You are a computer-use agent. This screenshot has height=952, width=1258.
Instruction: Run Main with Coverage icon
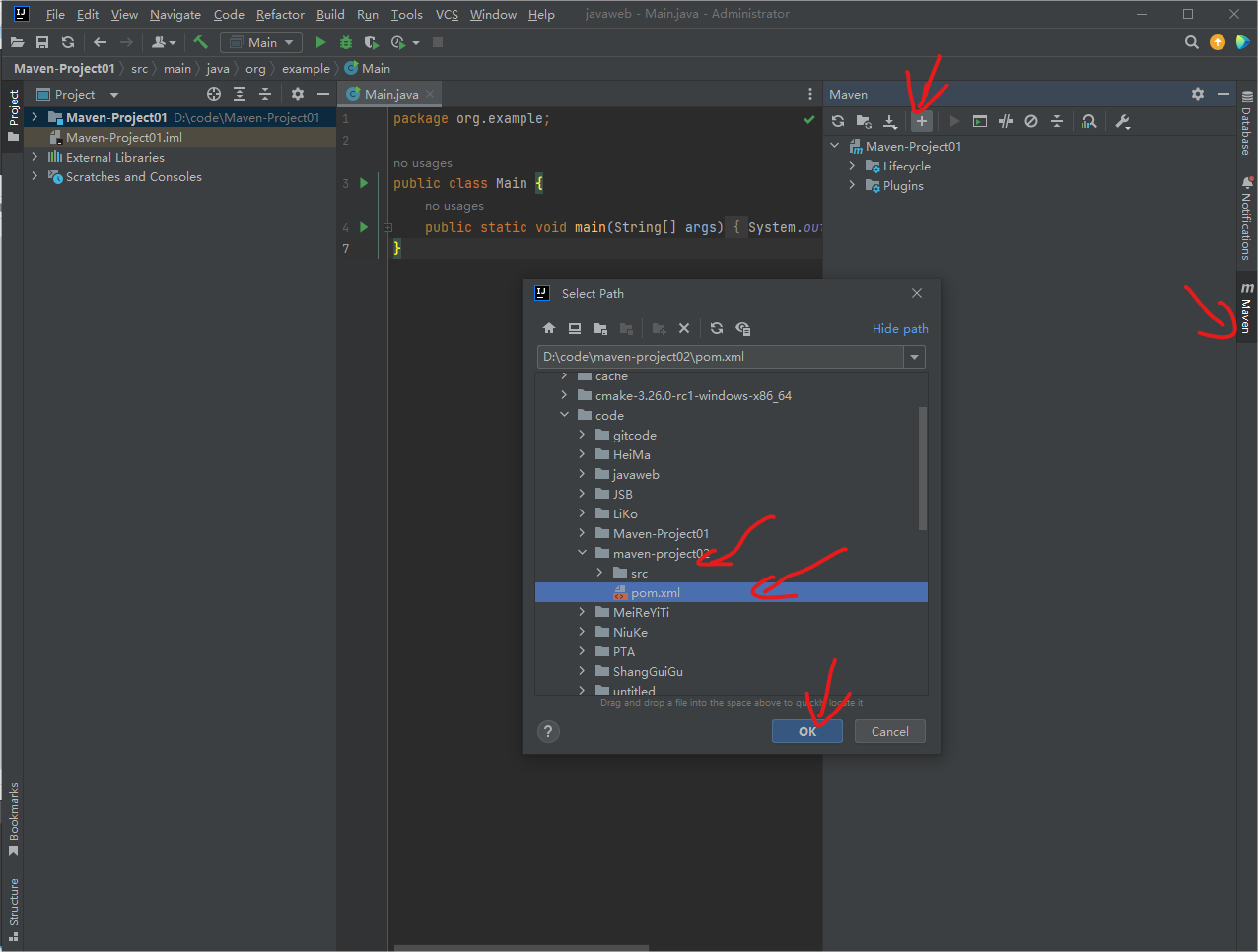pos(372,42)
